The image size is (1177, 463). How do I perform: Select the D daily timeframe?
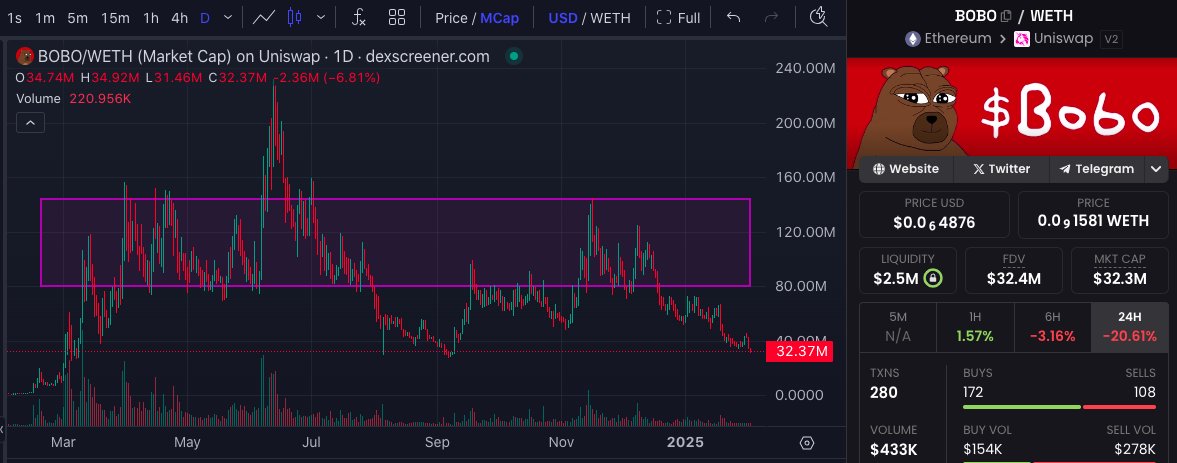pyautogui.click(x=205, y=18)
